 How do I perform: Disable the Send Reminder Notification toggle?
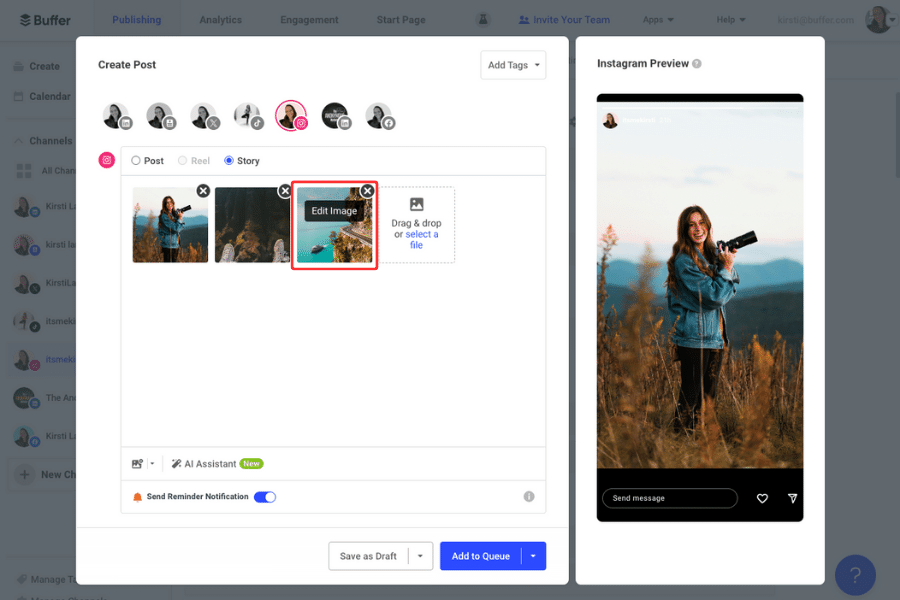pos(265,496)
